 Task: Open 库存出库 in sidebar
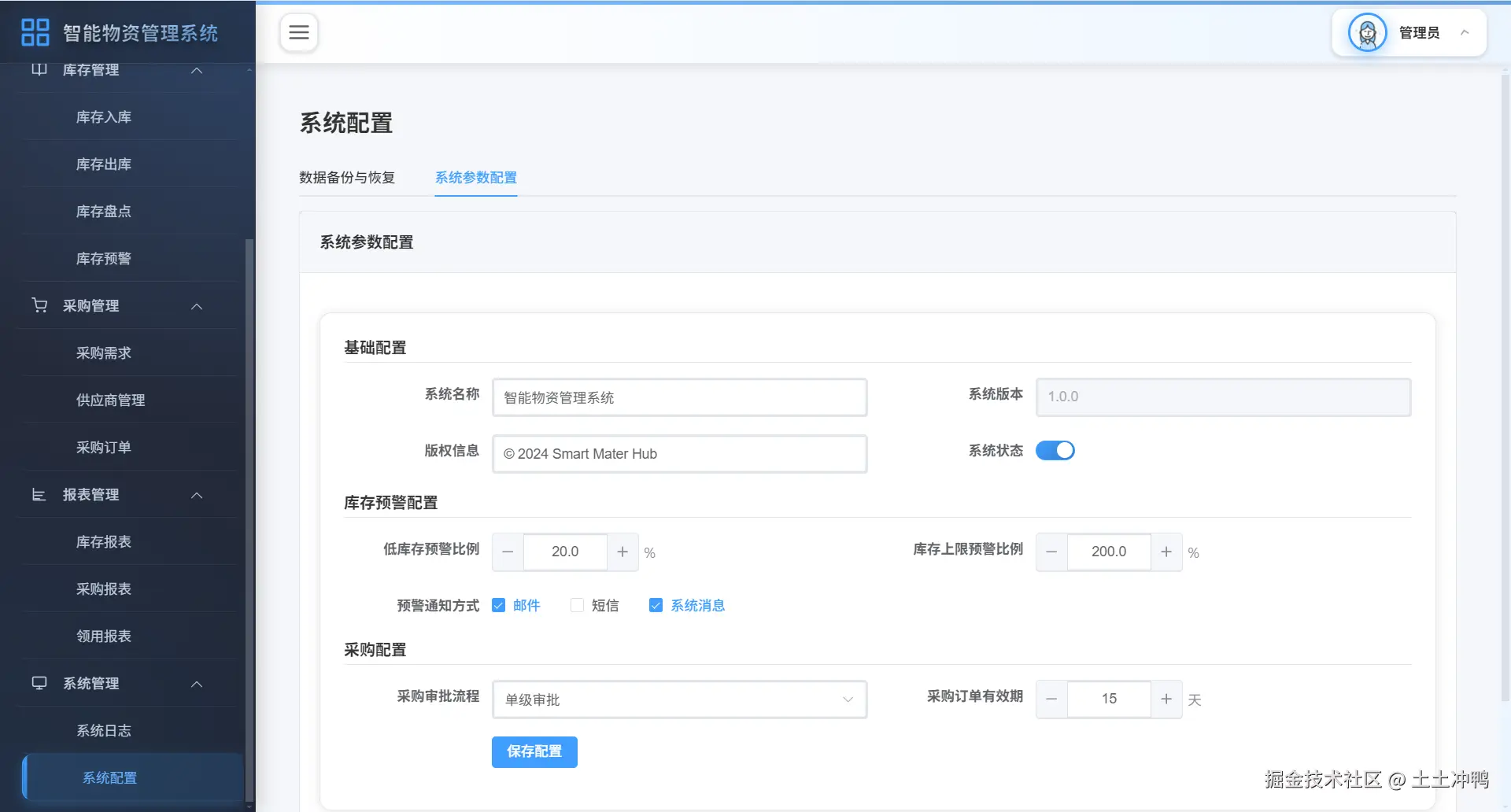104,164
